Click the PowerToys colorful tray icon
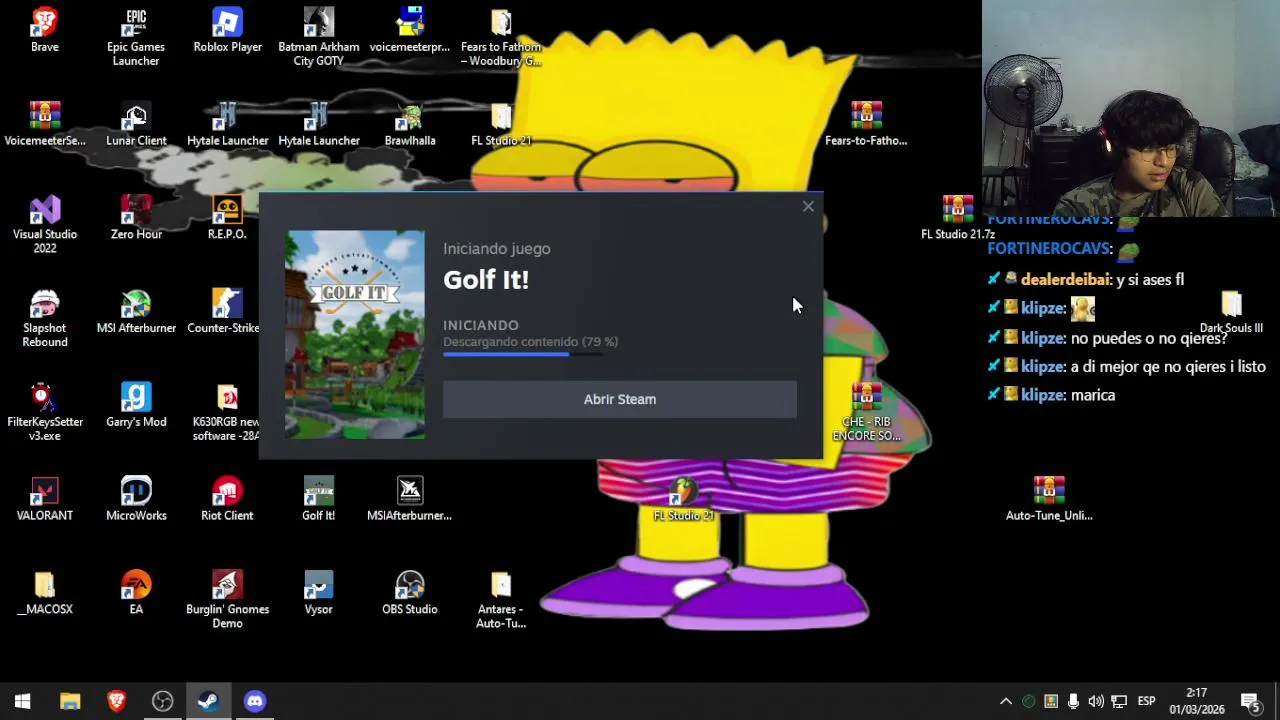1280x720 pixels. coord(1050,701)
